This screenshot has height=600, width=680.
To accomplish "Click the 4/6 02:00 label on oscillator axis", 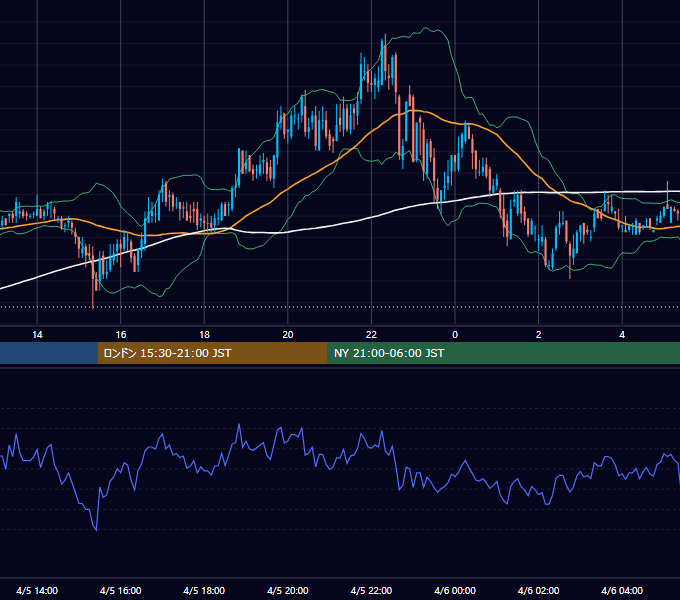I will click(x=538, y=590).
